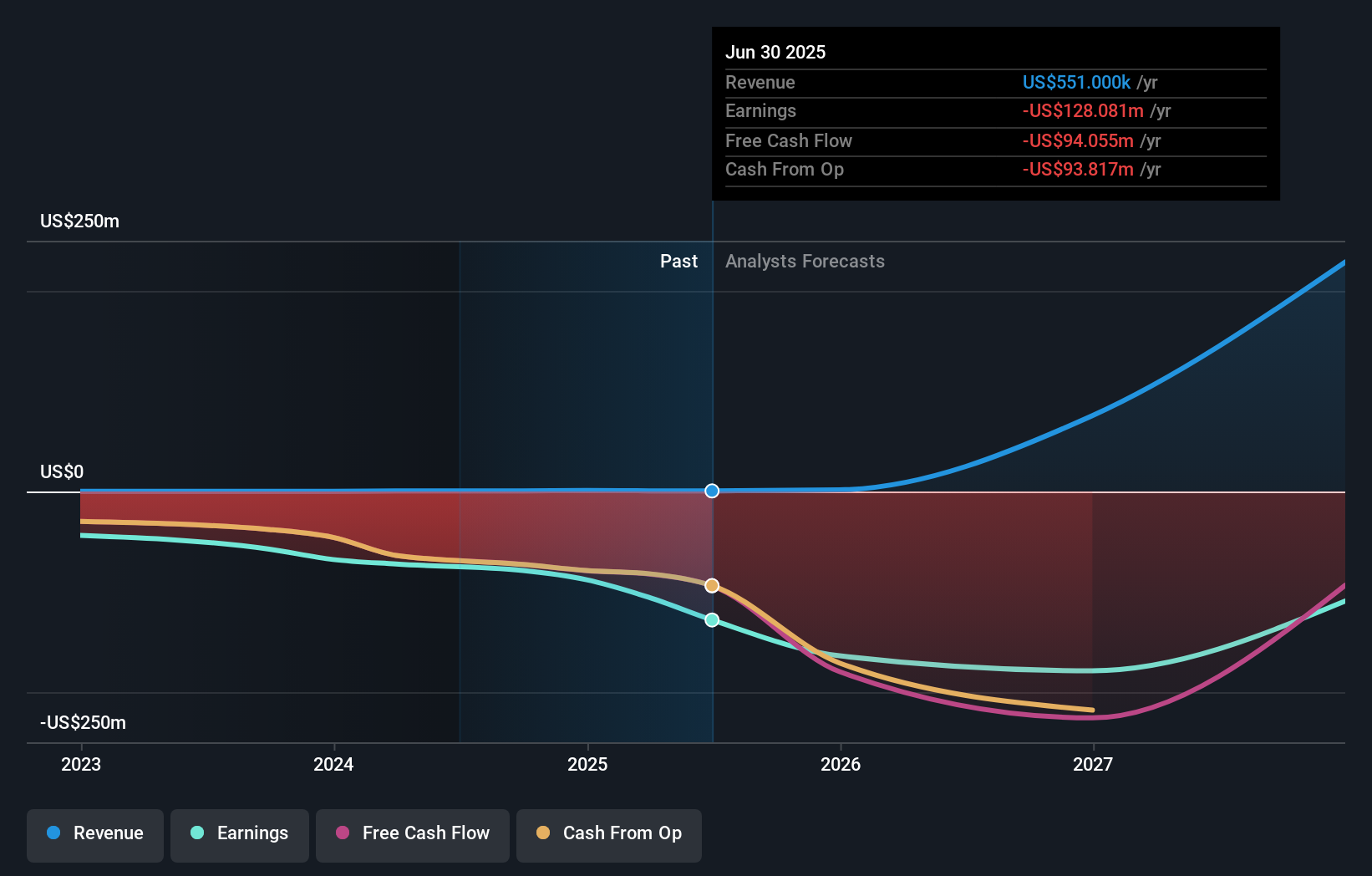The height and width of the screenshot is (876, 1372).
Task: Click the Analysts Forecasts label
Action: pos(805,262)
